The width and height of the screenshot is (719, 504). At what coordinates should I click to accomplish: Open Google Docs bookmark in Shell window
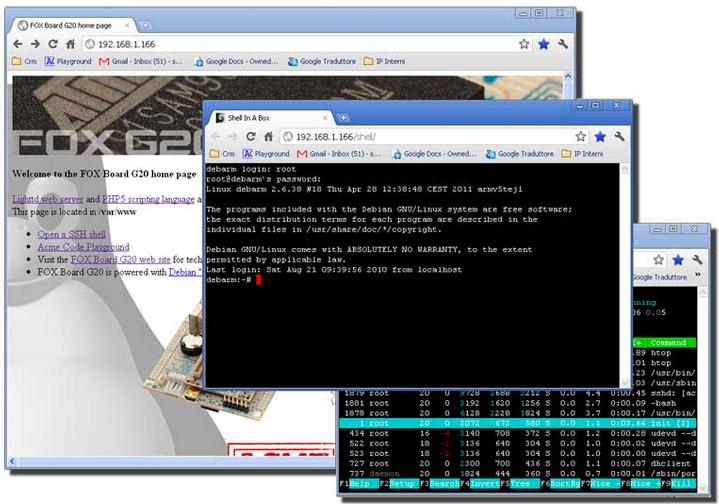point(434,154)
